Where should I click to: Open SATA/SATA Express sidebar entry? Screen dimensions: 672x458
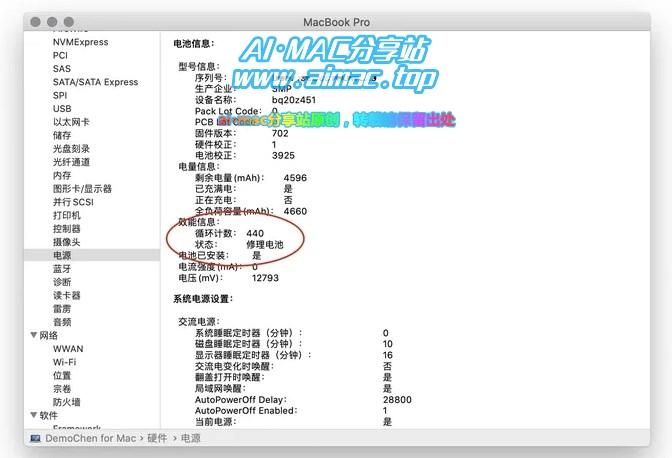click(95, 82)
